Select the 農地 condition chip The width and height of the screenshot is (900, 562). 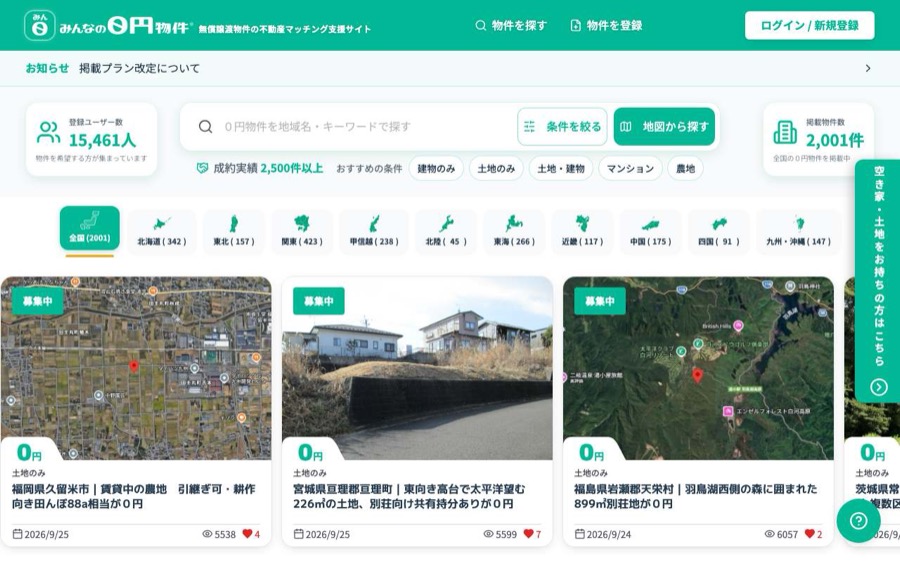[685, 169]
